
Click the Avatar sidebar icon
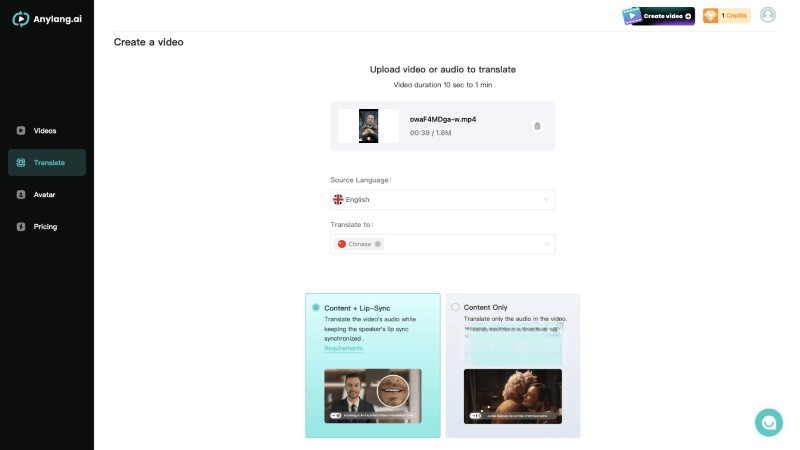[21, 195]
